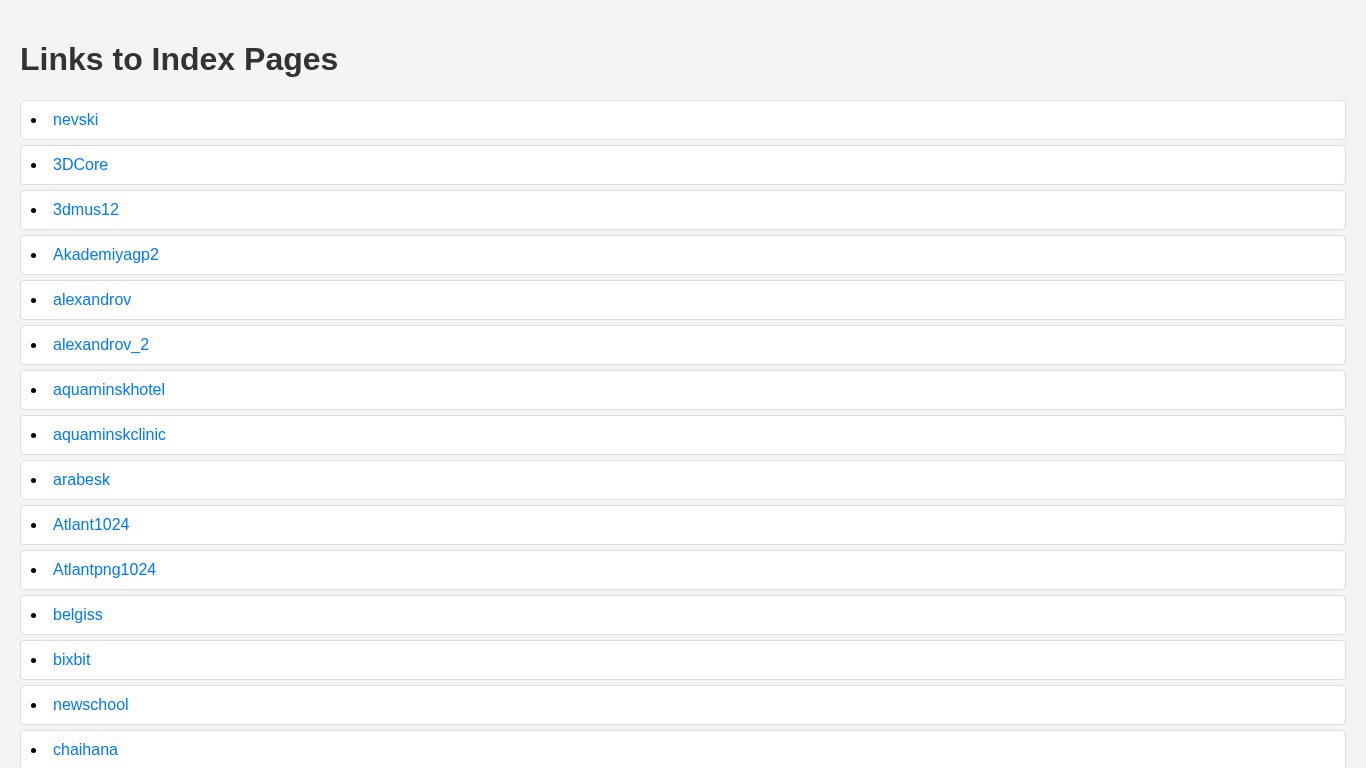Open the 3dmus12 index page link

(x=85, y=210)
